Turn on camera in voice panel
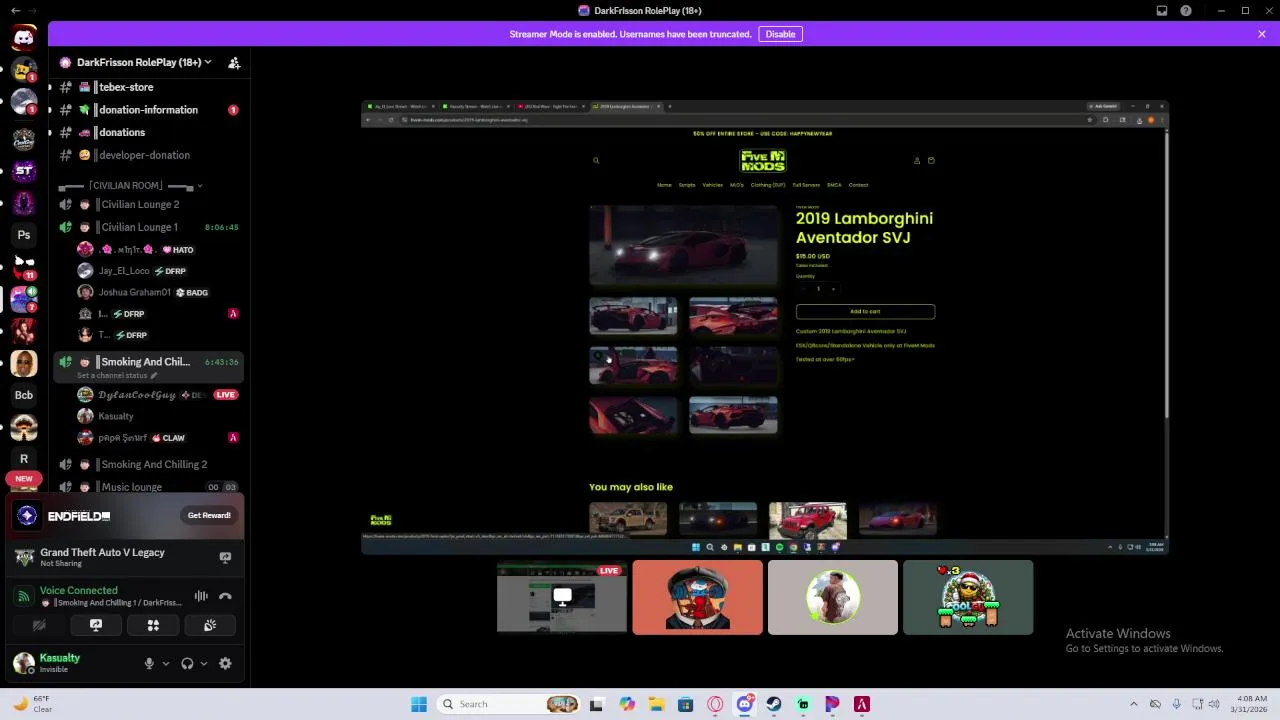Image resolution: width=1280 pixels, height=720 pixels. coord(39,625)
